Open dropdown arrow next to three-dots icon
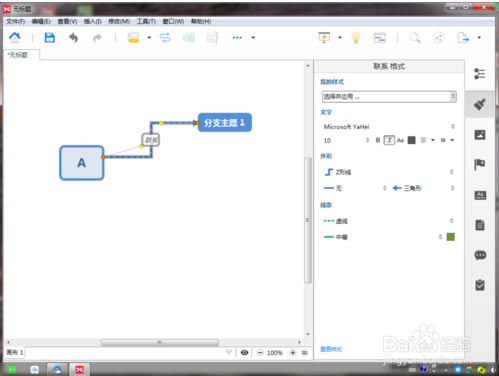The height and width of the screenshot is (376, 499). click(x=253, y=37)
